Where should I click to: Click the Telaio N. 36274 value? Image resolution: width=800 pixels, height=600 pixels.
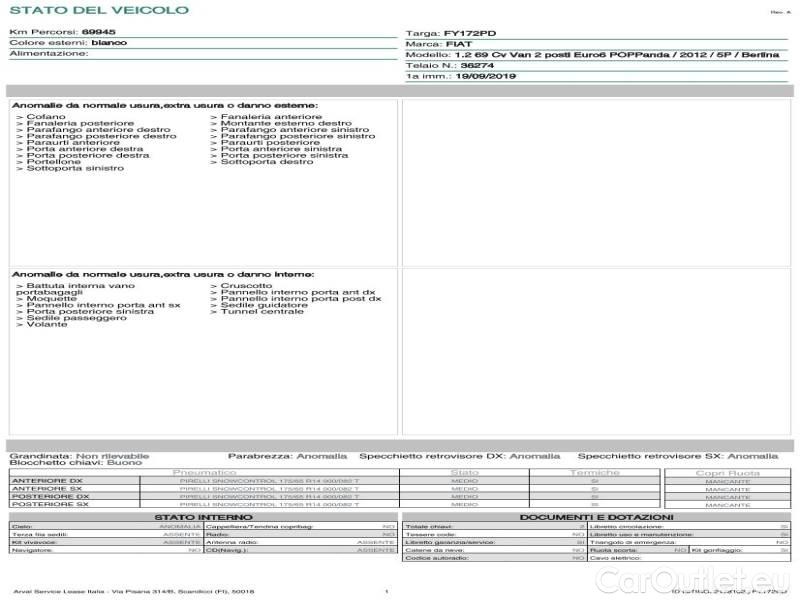[464, 65]
